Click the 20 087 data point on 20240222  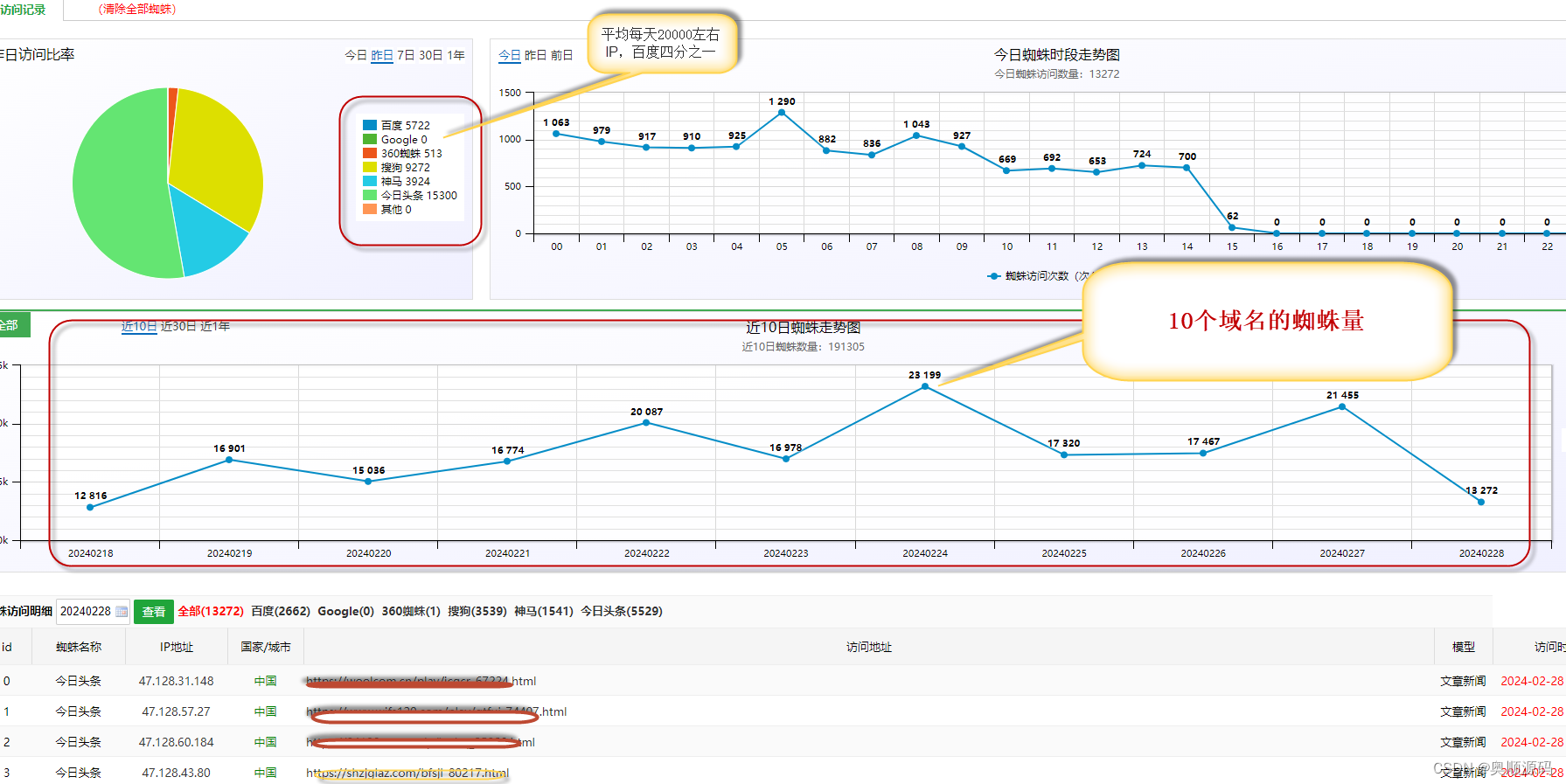tap(646, 422)
